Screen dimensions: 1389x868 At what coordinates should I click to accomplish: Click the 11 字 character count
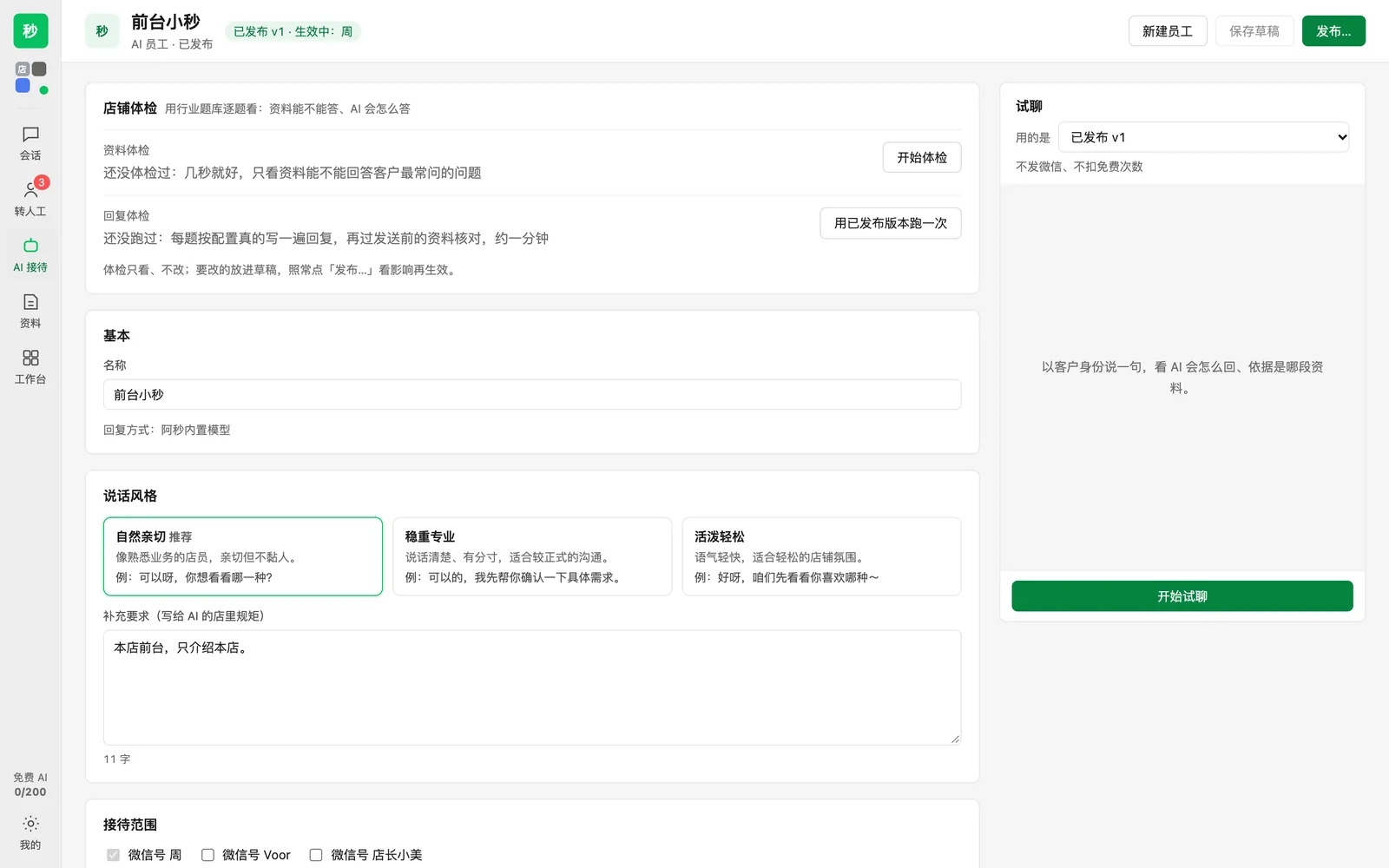click(x=117, y=759)
